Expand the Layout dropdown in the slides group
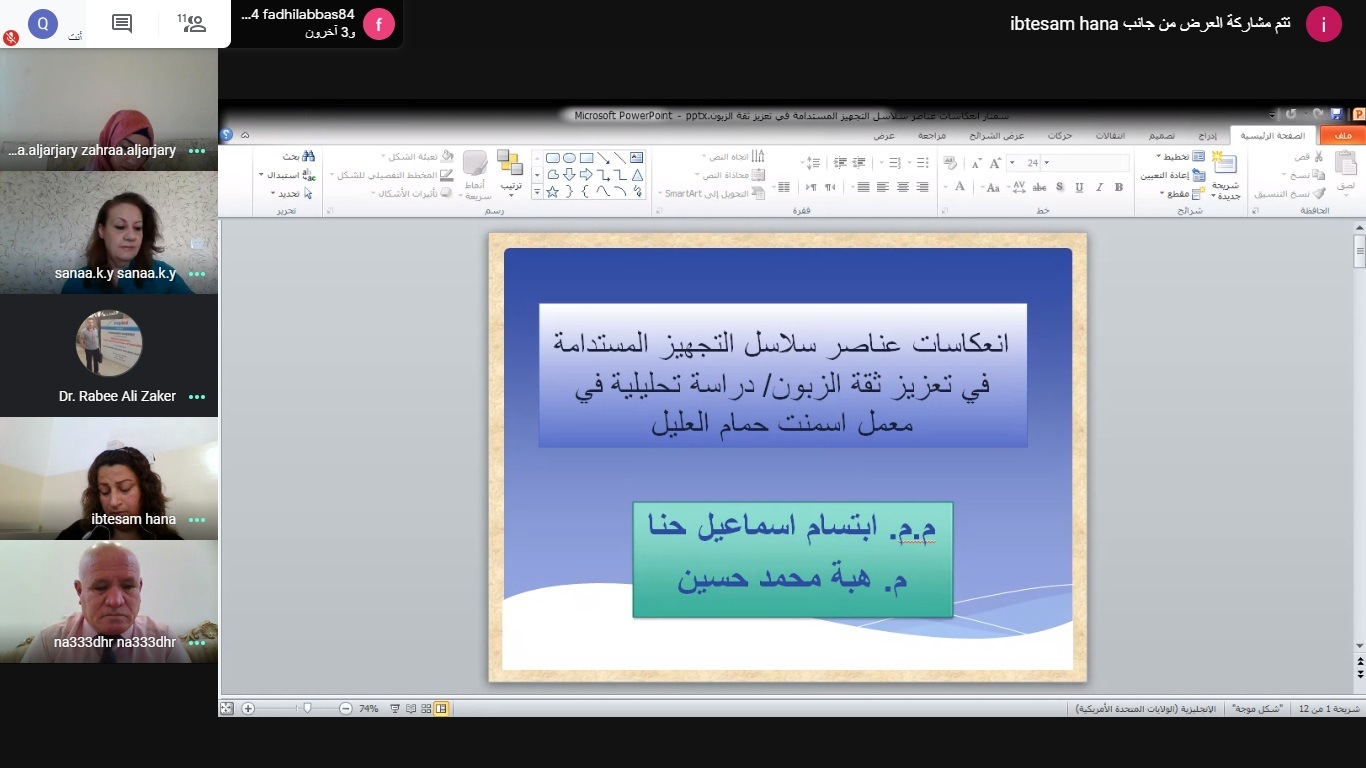 1159,157
